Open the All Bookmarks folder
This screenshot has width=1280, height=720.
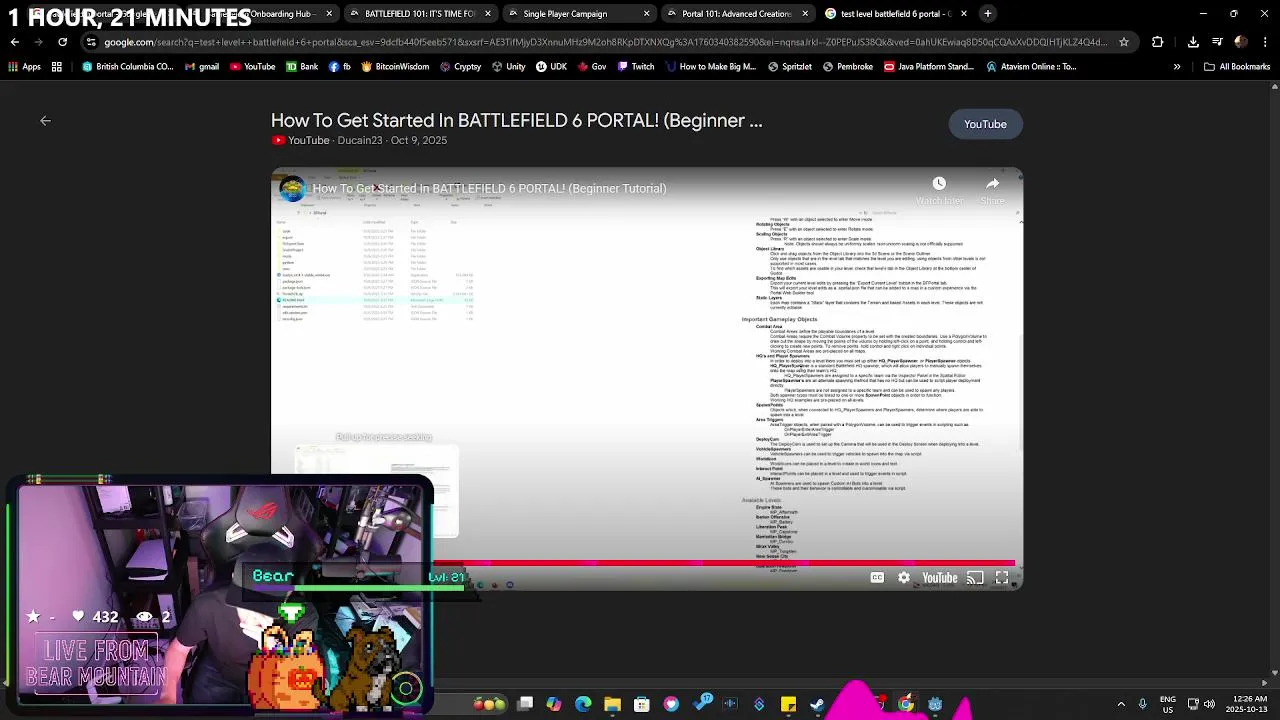[1237, 67]
